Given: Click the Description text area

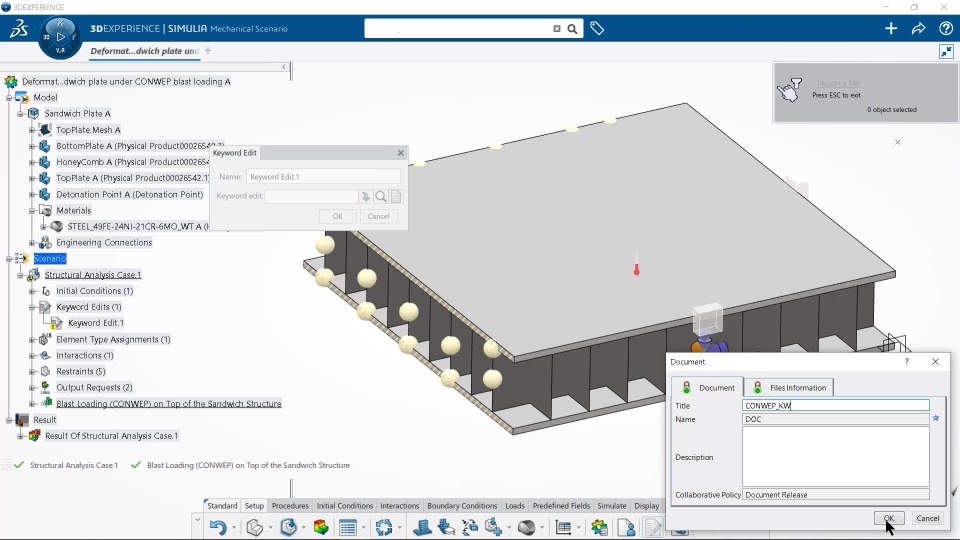Looking at the screenshot, I should point(836,457).
